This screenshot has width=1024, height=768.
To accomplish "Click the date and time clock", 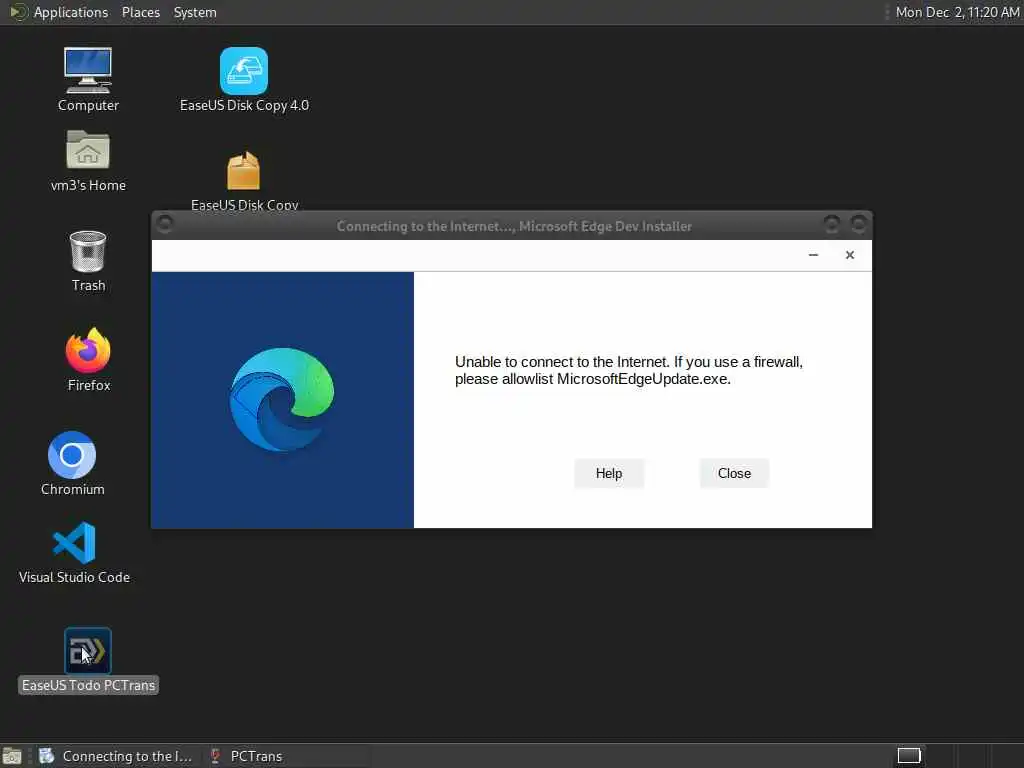I will tap(957, 12).
